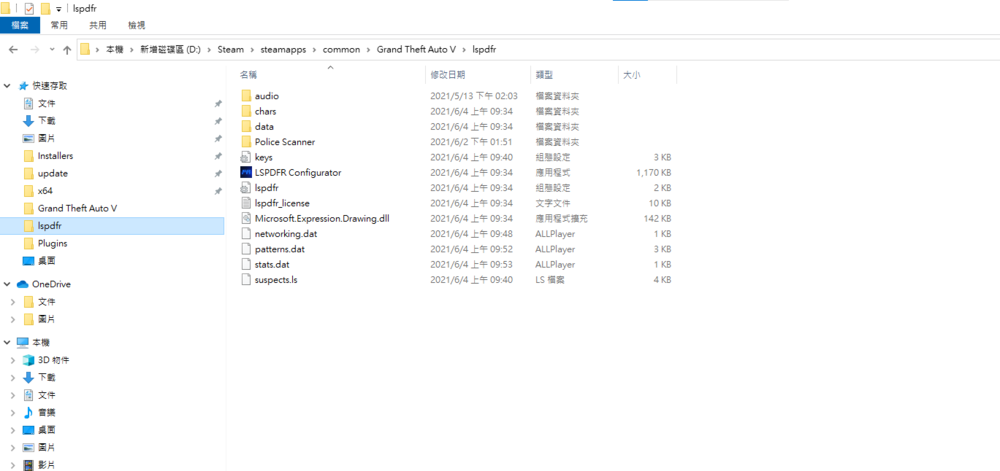
Task: Expand 3D 物件 under 本機
Action: pos(13,360)
